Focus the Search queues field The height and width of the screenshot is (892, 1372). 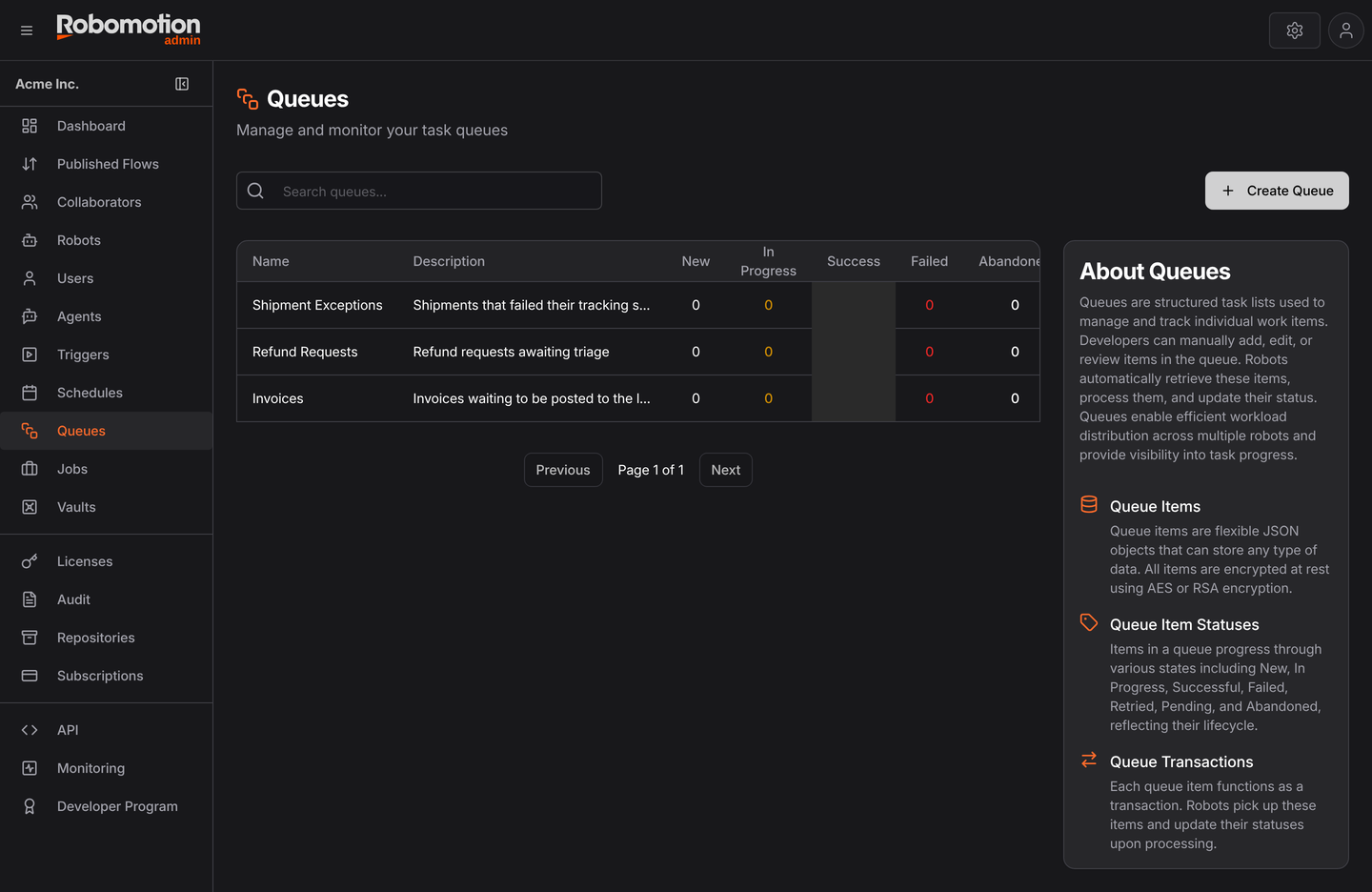pyautogui.click(x=419, y=191)
